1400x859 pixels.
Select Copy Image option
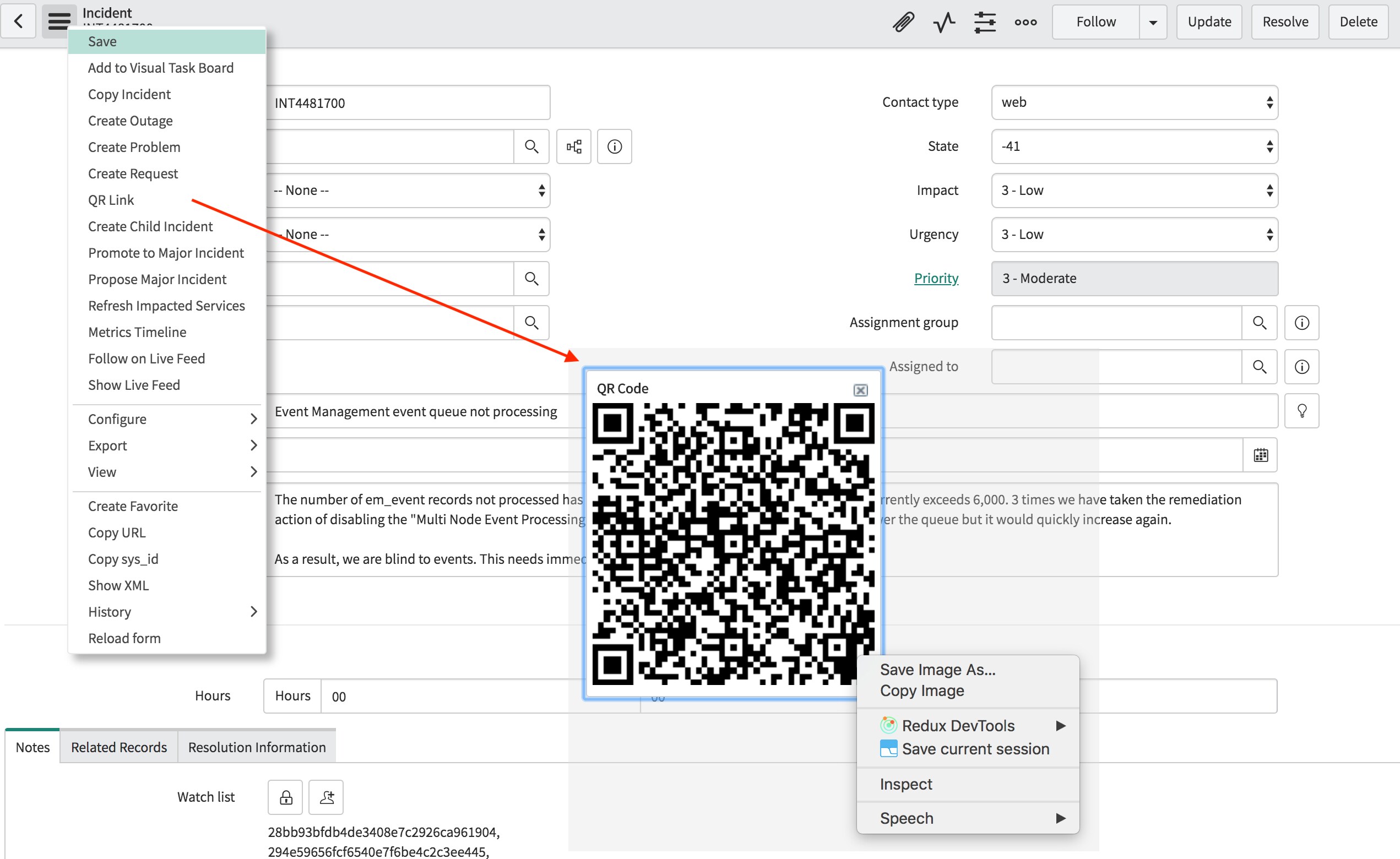[968, 691]
